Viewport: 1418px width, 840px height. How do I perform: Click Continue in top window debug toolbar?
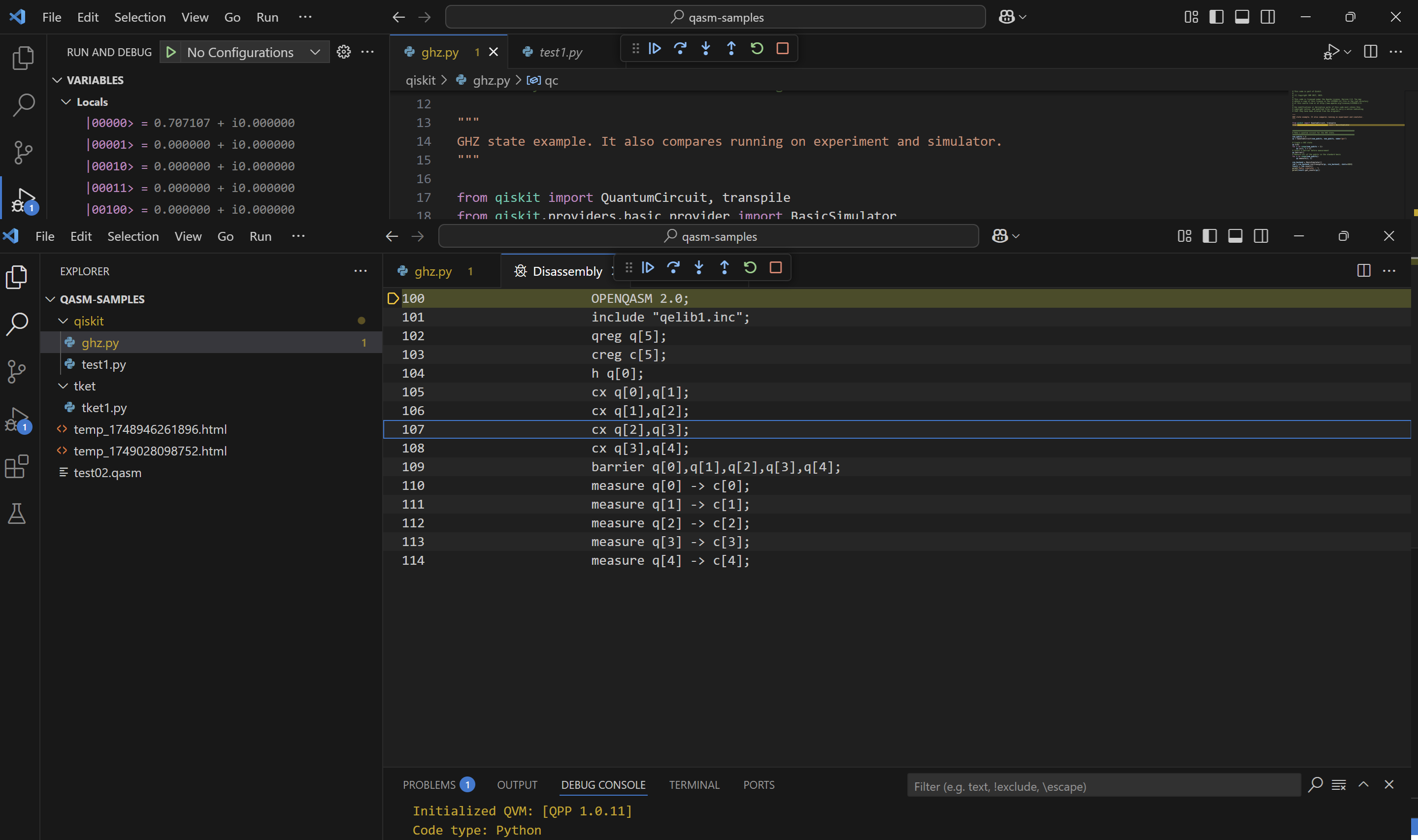click(655, 49)
